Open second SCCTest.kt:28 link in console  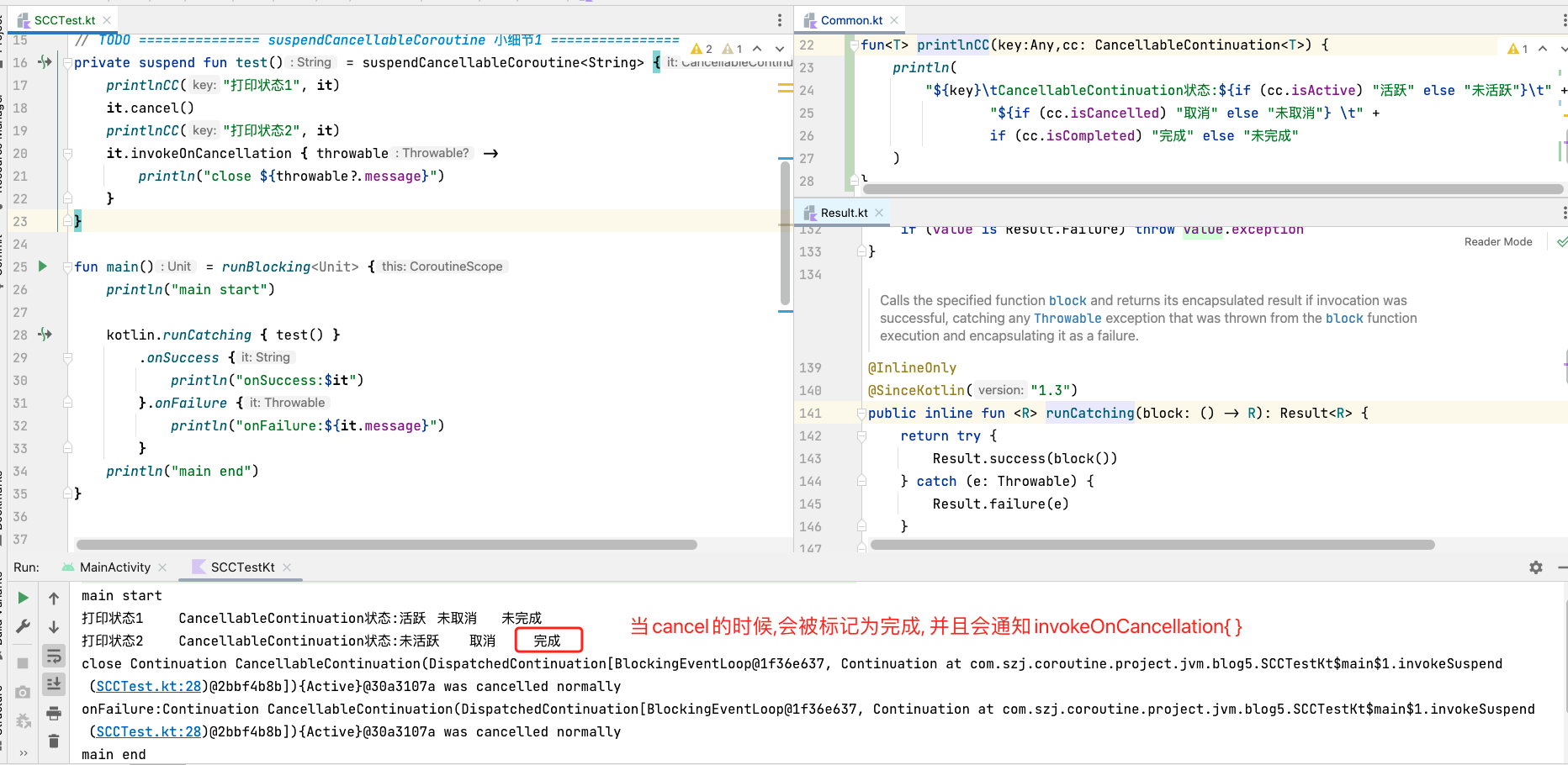point(149,731)
